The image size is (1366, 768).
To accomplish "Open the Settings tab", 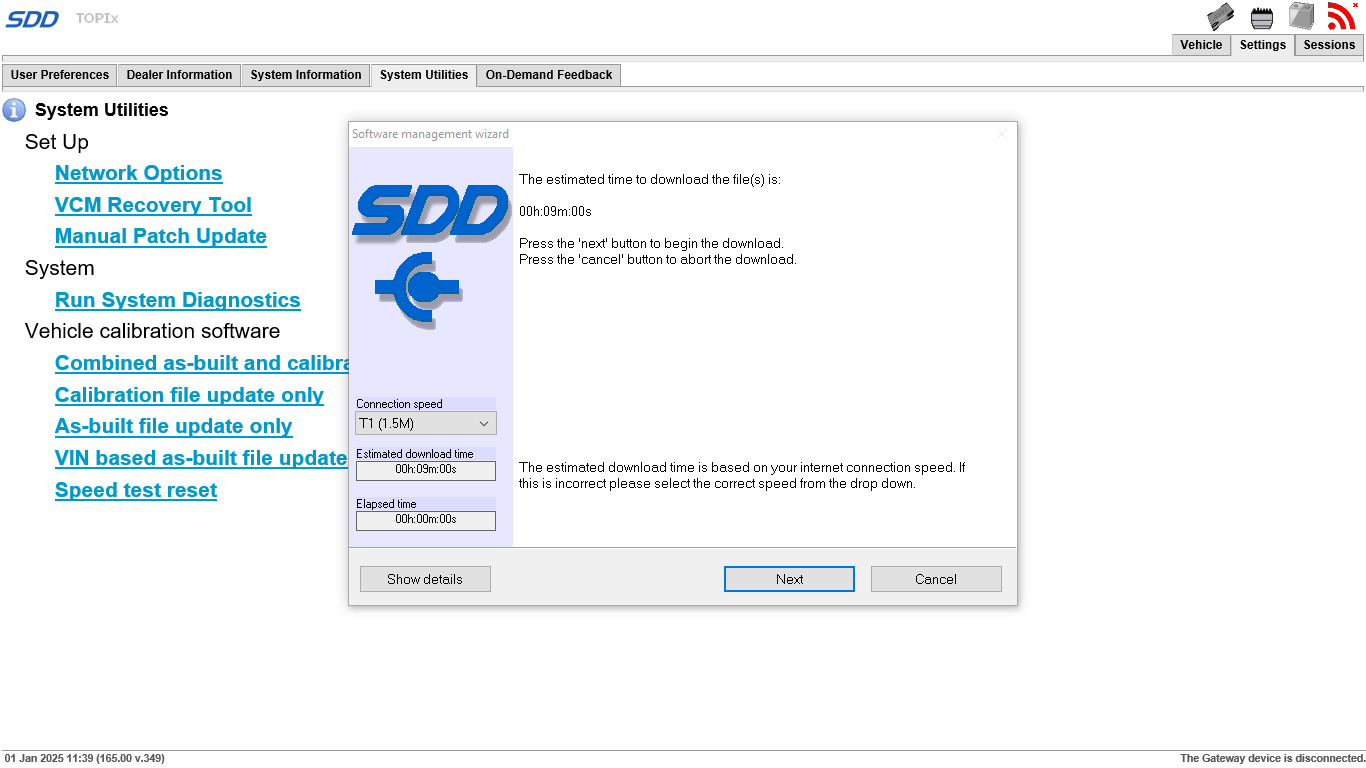I will (x=1263, y=45).
